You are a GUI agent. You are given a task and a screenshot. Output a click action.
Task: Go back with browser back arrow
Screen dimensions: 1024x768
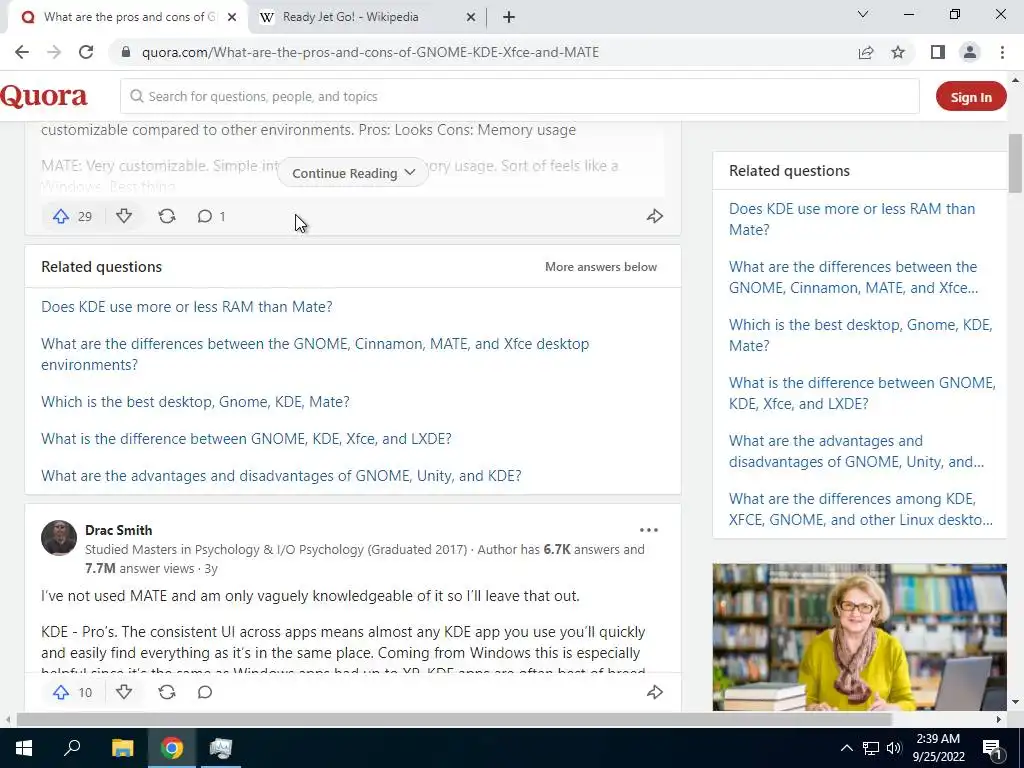[22, 52]
